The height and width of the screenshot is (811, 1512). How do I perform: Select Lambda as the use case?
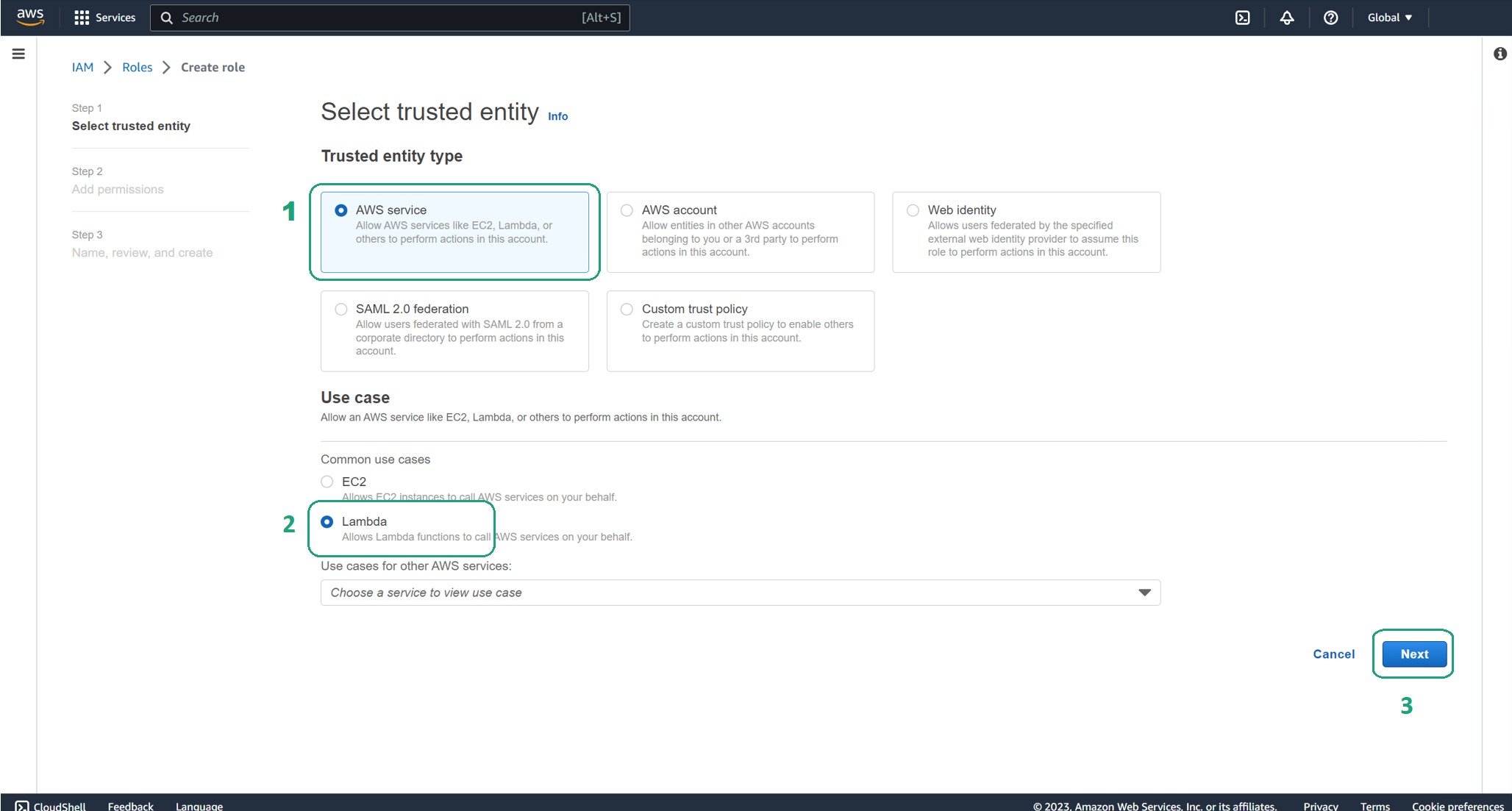click(x=327, y=521)
